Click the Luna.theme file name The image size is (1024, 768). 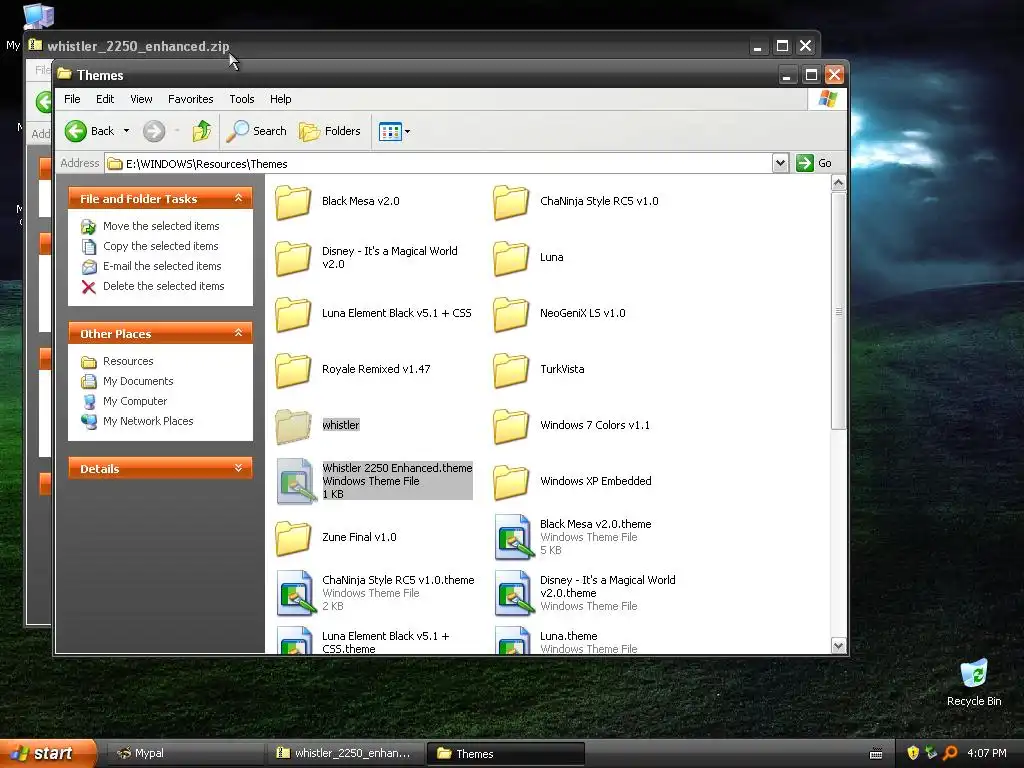(x=568, y=636)
